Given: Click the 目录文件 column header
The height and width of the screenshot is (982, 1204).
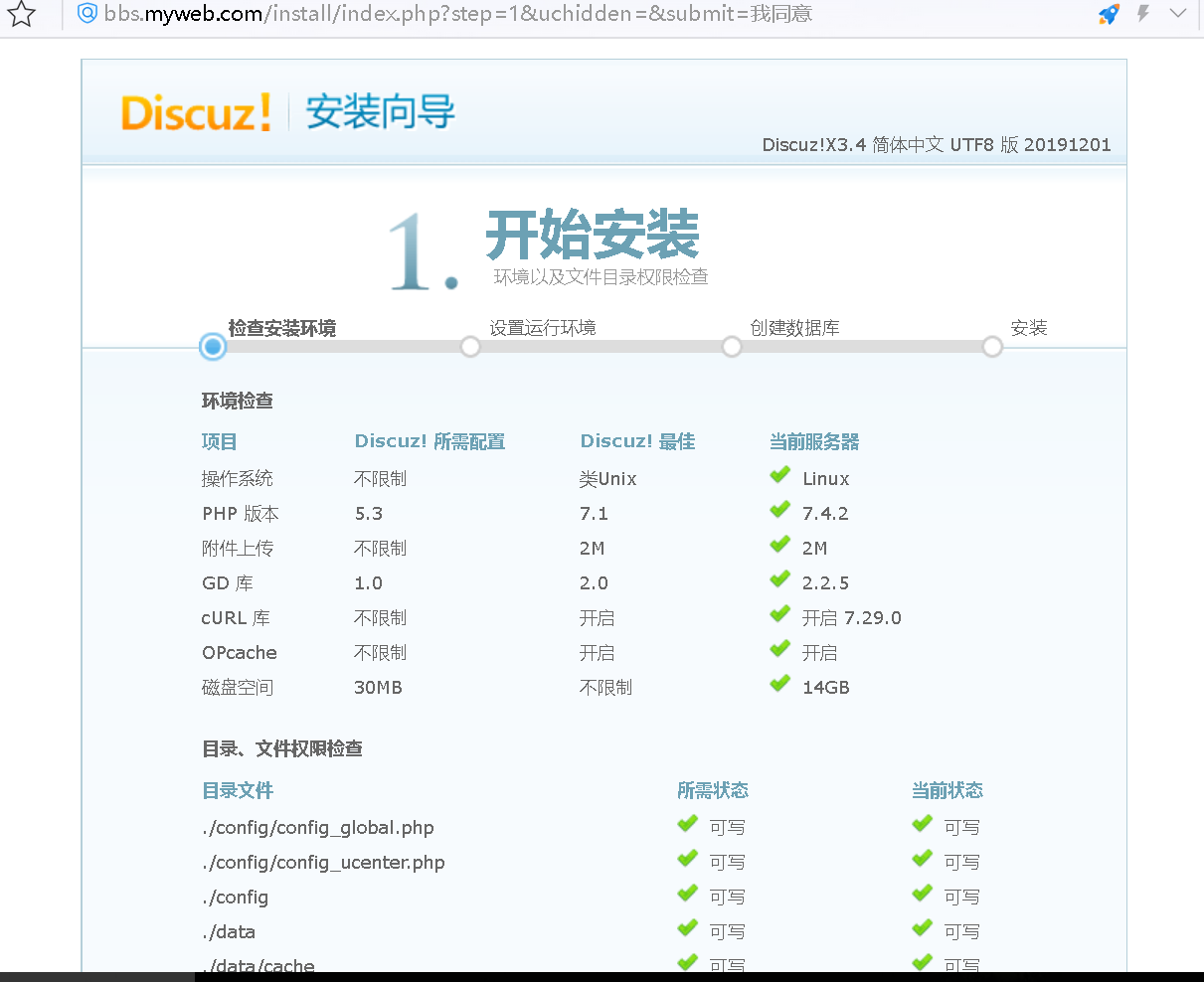Looking at the screenshot, I should pos(238,790).
